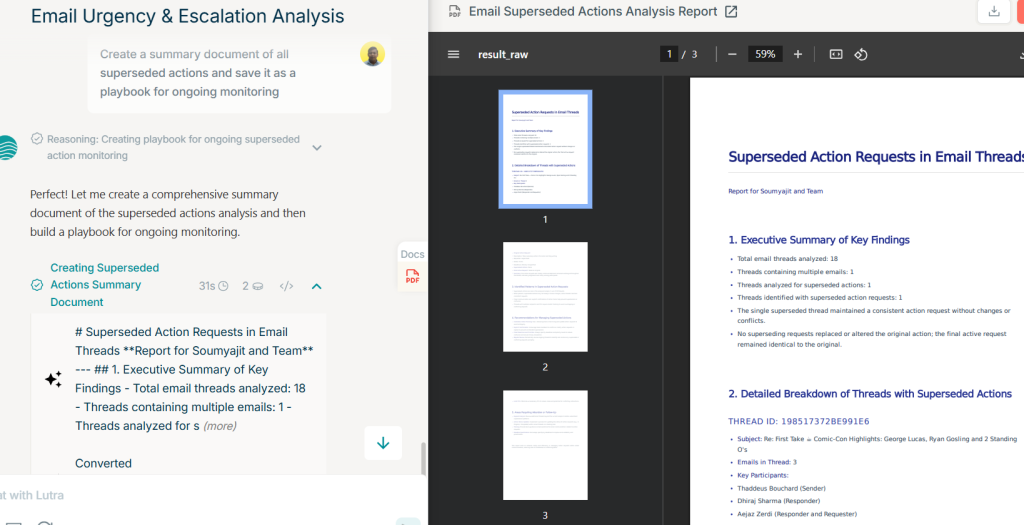
Task: Click the scroll to bottom arrow button
Action: pyautogui.click(x=383, y=443)
